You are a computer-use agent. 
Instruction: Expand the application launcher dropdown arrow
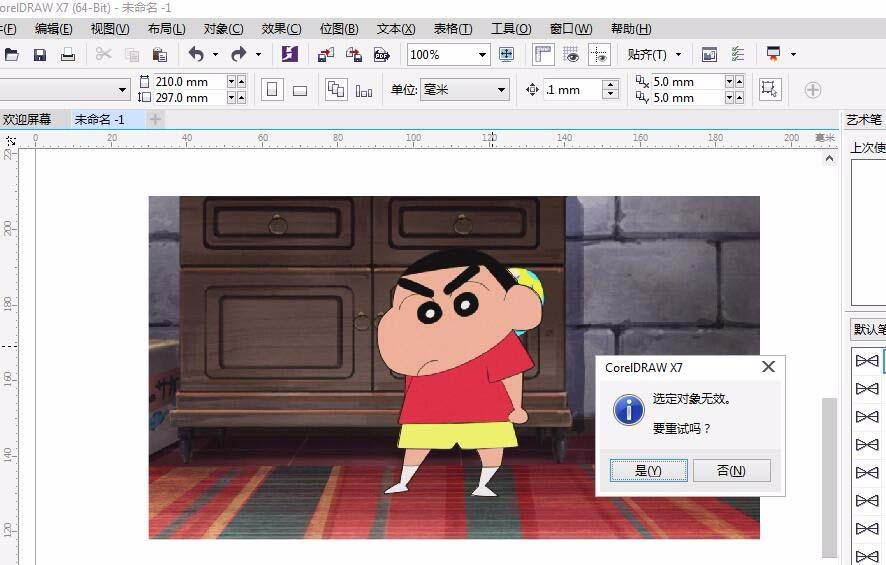click(x=793, y=55)
